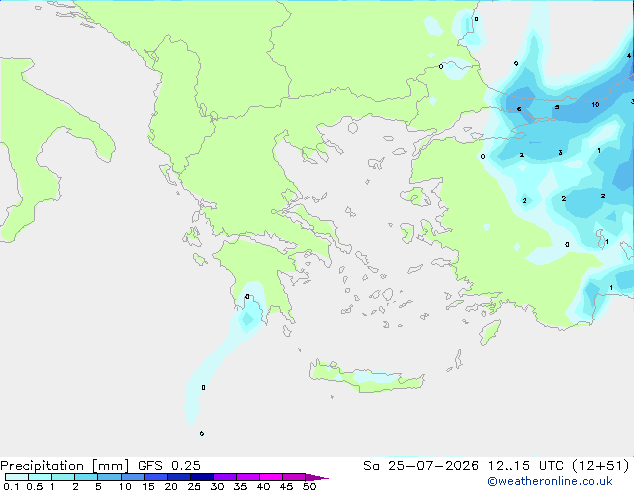Pick the 5–10 mm legend swatch
The image size is (634, 490).
[109, 477]
